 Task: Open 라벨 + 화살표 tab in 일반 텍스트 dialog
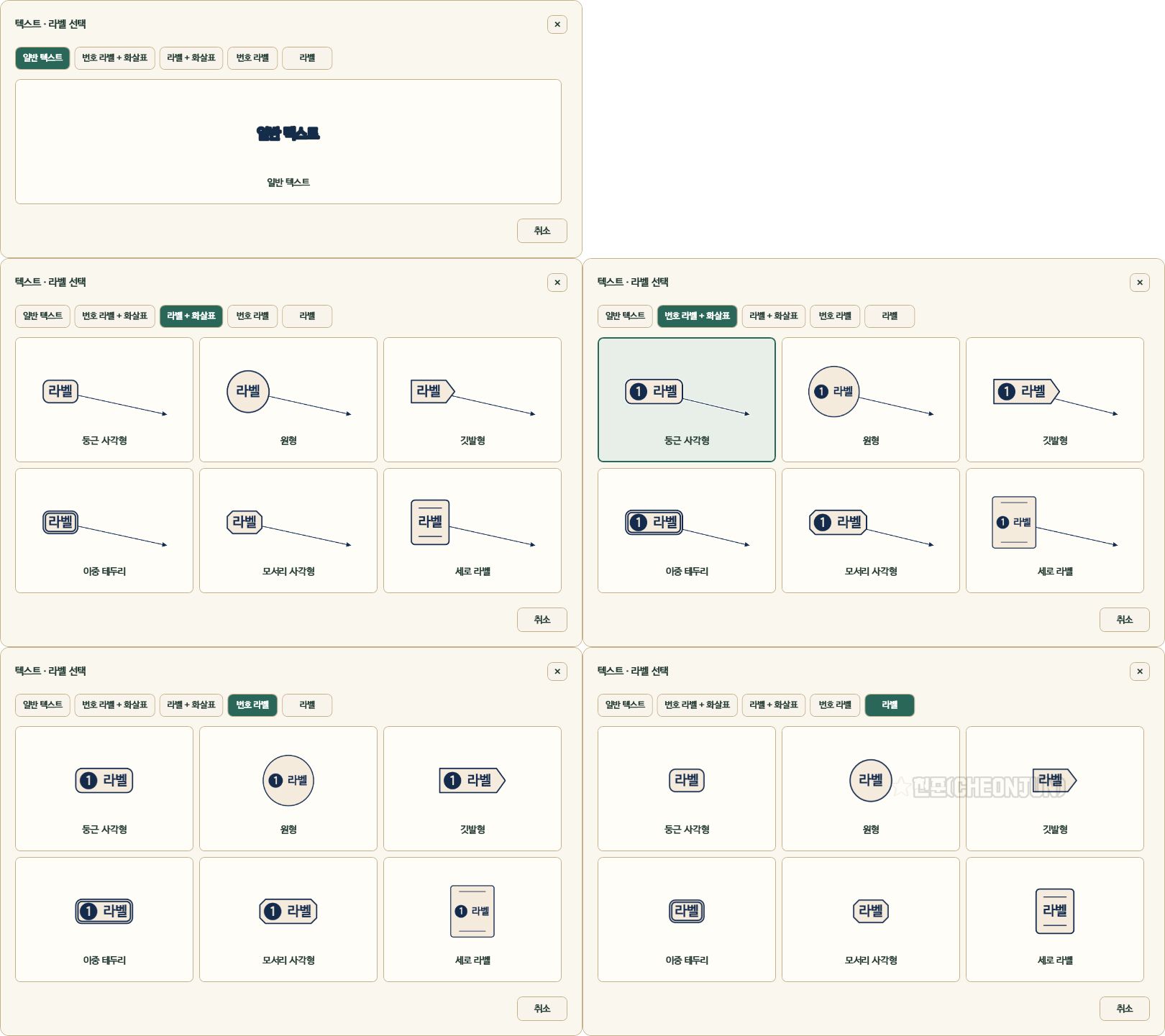pyautogui.click(x=191, y=58)
